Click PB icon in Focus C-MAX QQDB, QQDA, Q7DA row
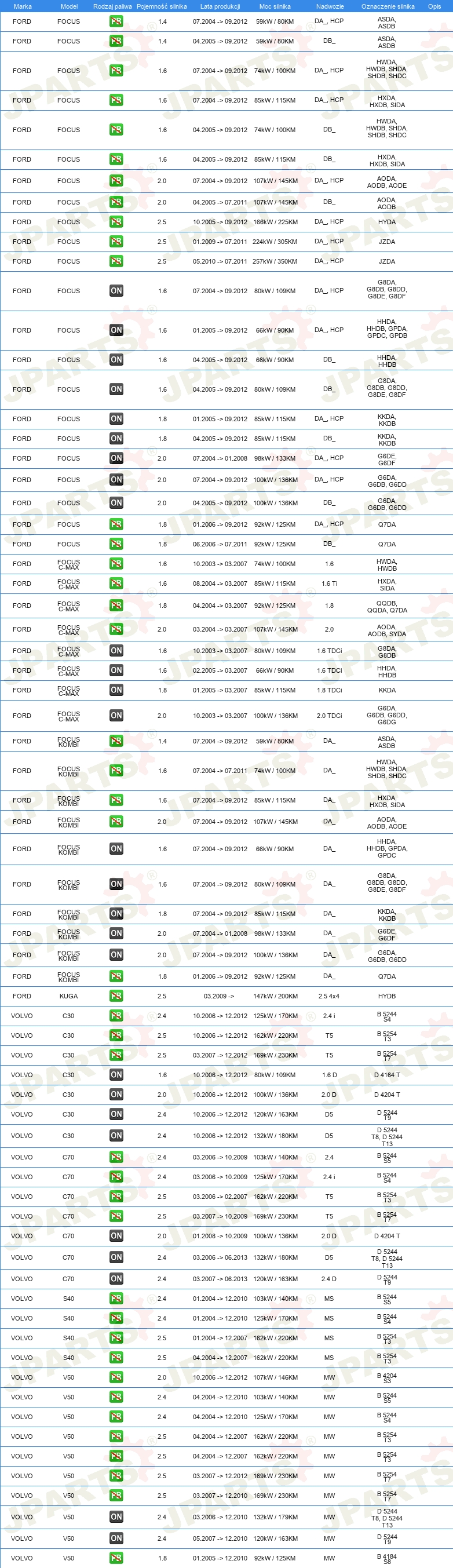Image resolution: width=453 pixels, height=1568 pixels. 116,605
